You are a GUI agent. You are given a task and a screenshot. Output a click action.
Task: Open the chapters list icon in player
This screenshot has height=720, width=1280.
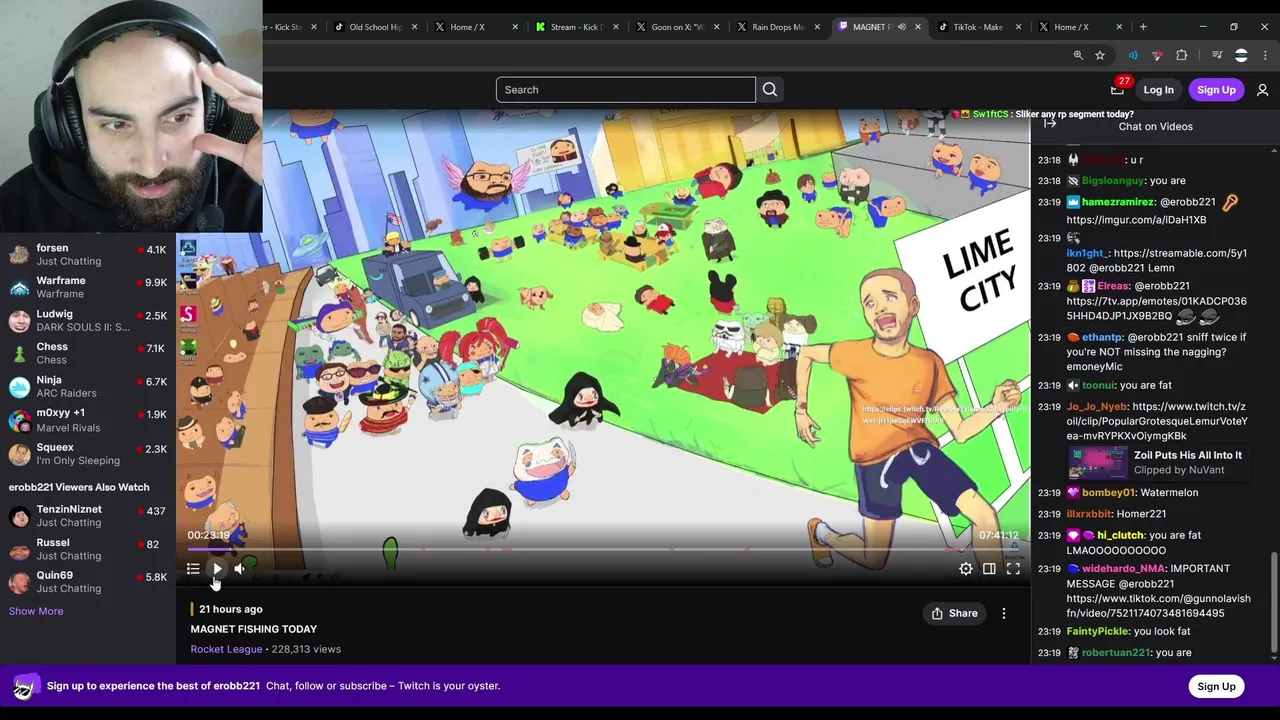pyautogui.click(x=193, y=569)
